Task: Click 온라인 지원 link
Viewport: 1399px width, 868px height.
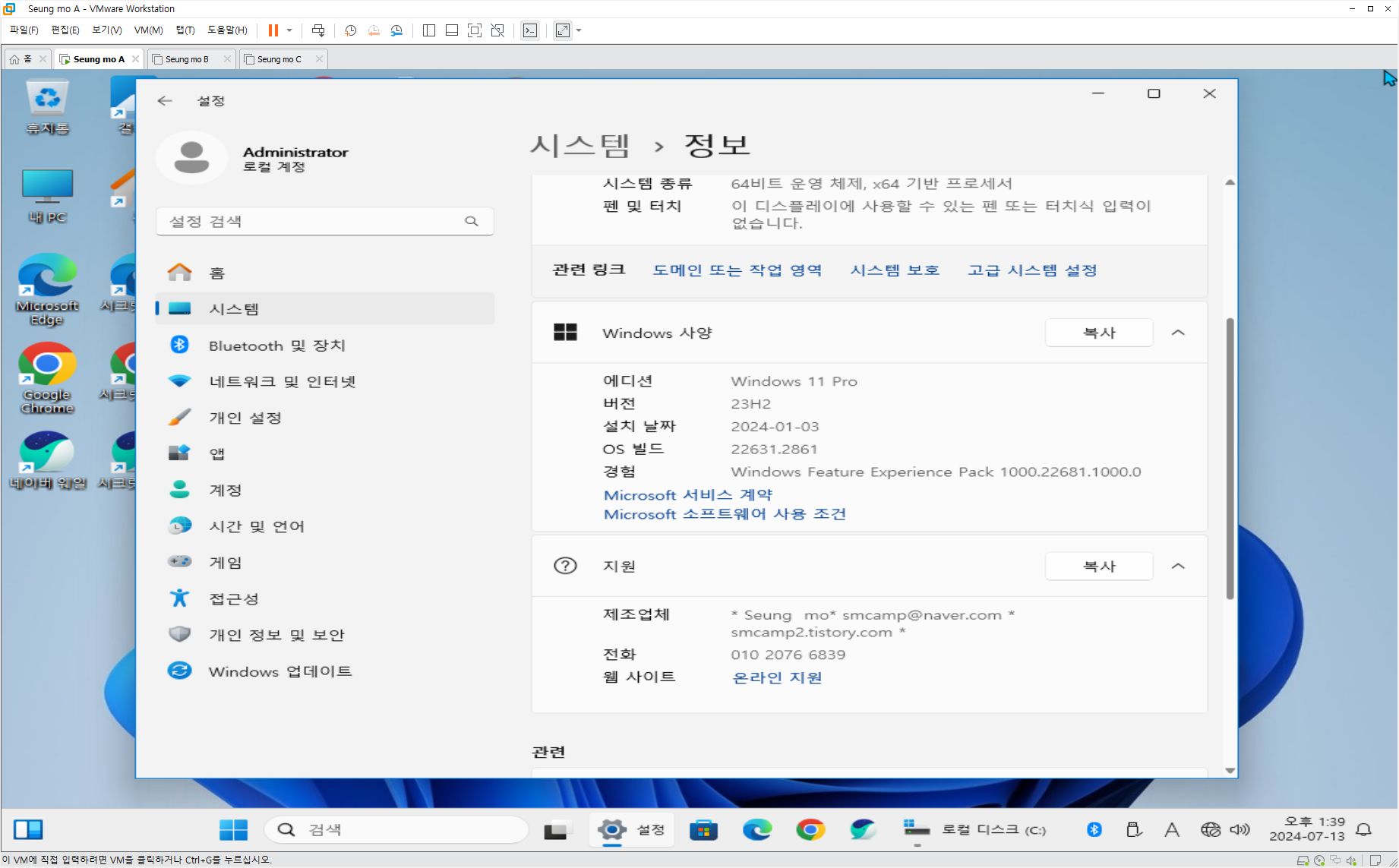Action: (x=777, y=677)
